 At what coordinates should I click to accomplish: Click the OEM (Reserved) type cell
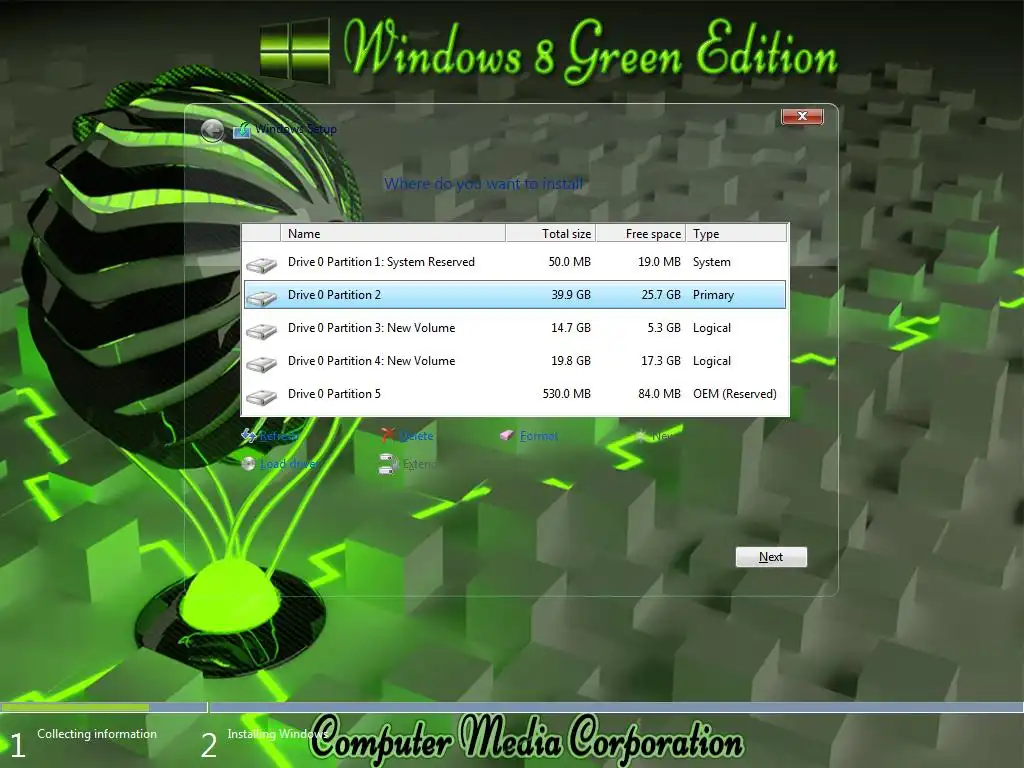point(735,394)
